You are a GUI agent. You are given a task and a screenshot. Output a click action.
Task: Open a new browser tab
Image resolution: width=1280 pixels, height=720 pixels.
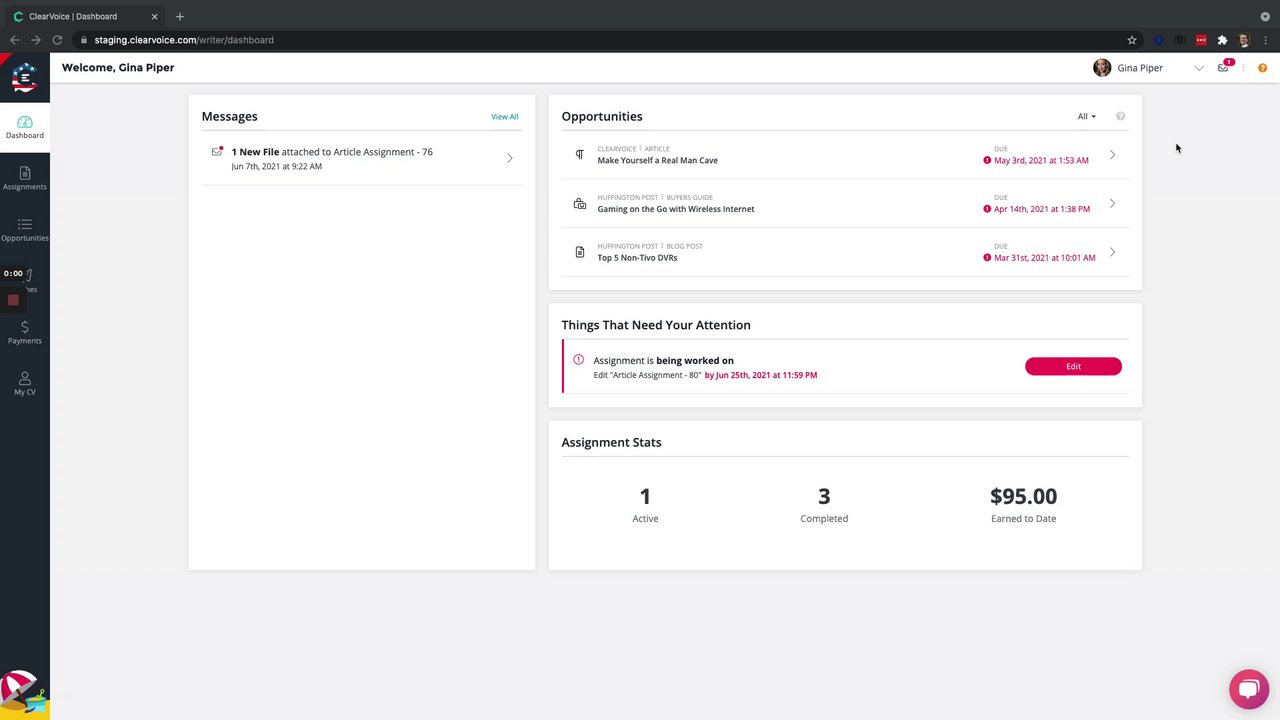(x=180, y=16)
